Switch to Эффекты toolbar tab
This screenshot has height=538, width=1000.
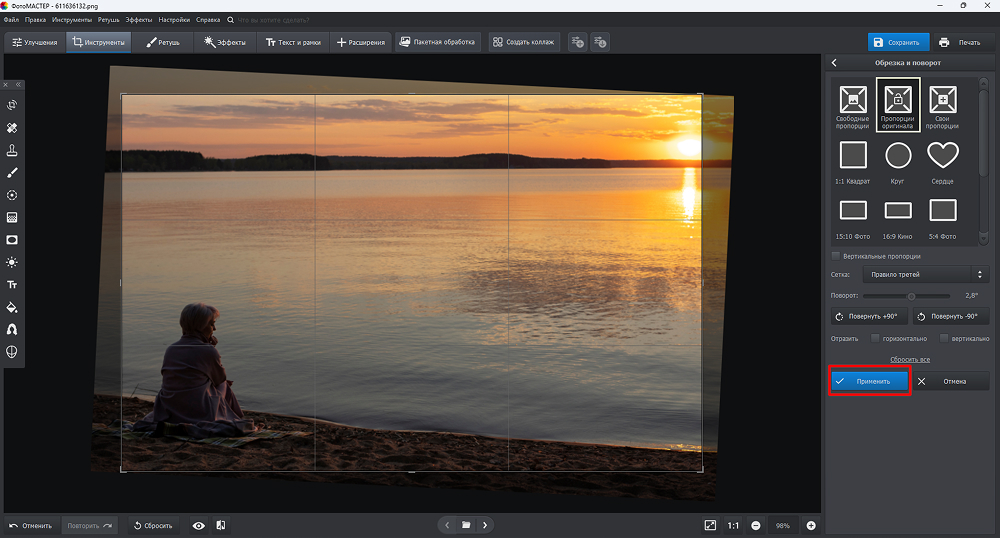(224, 42)
